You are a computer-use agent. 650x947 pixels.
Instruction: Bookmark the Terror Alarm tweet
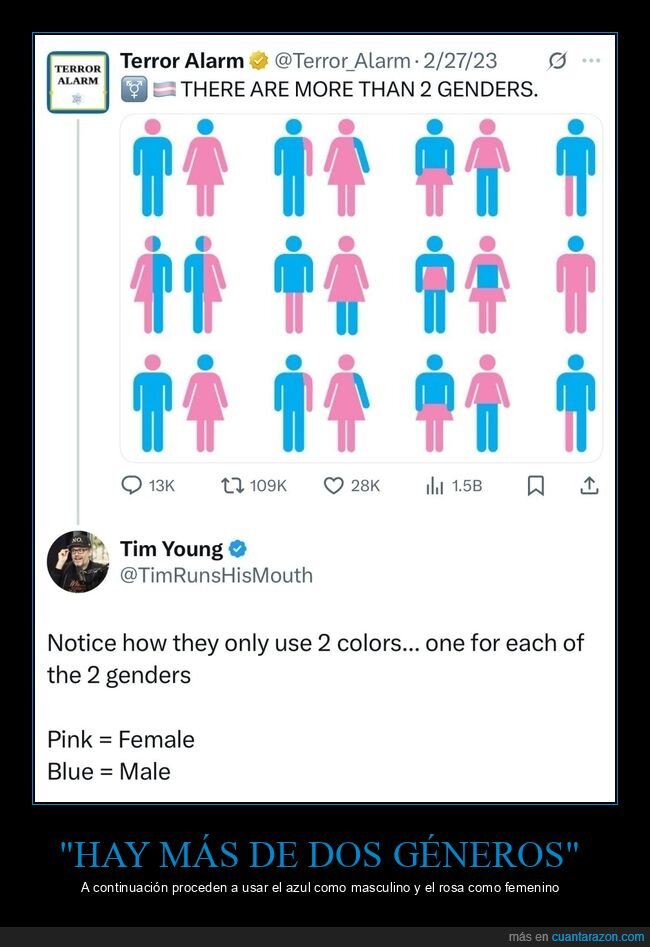536,486
